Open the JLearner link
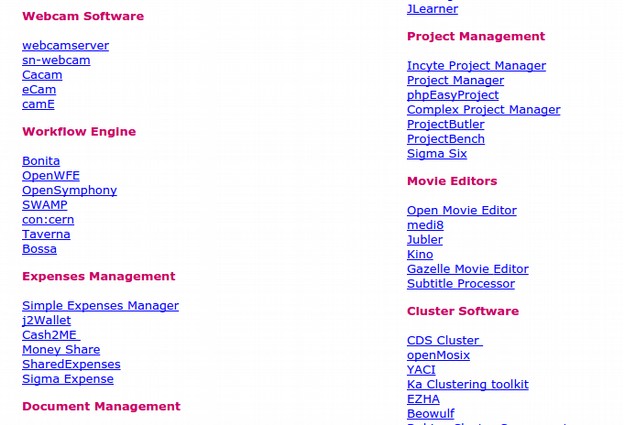The width and height of the screenshot is (624, 425). [432, 9]
